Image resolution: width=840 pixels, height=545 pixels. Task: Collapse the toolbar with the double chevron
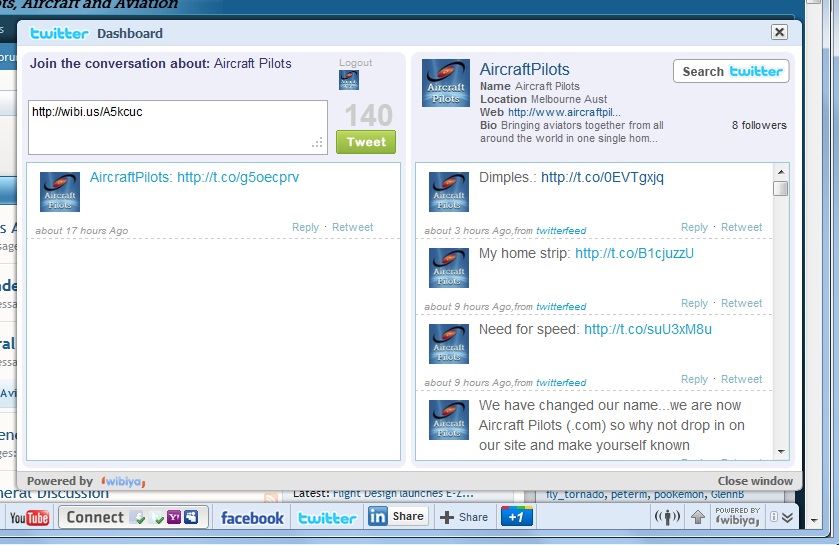787,517
